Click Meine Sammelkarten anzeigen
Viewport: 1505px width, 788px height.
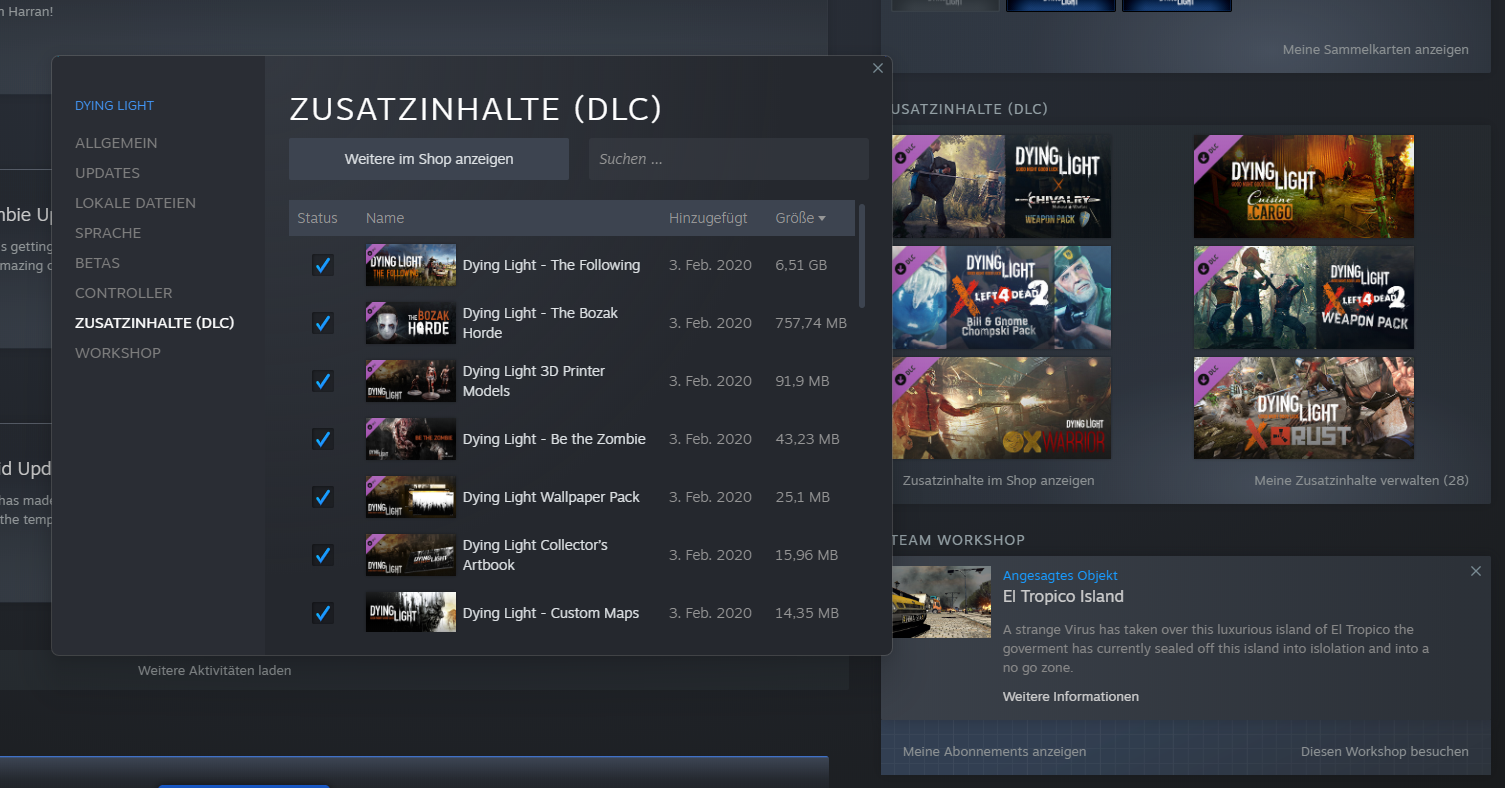click(x=1375, y=49)
